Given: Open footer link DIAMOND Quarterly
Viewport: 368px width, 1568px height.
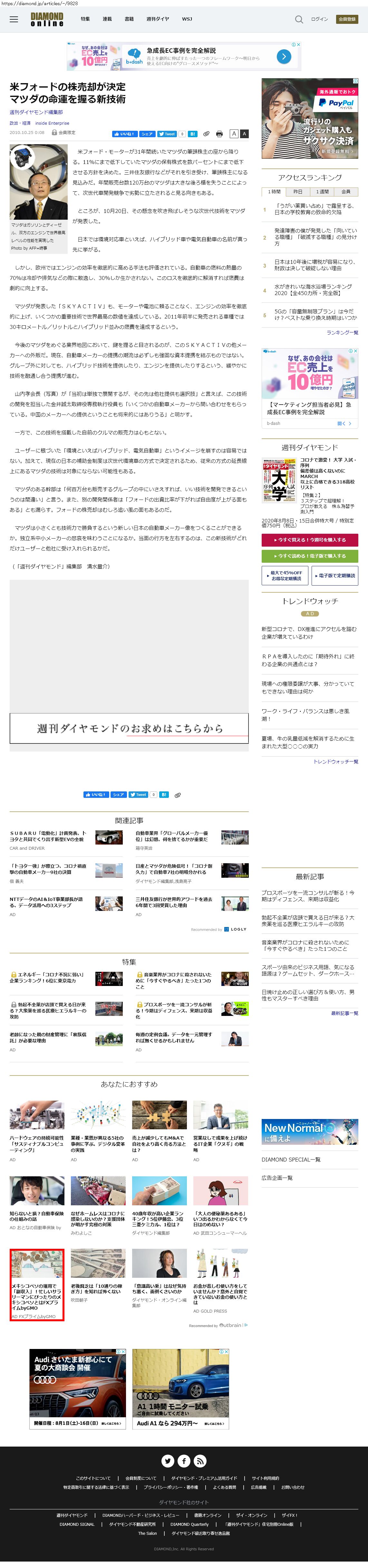Looking at the screenshot, I should pyautogui.click(x=189, y=1524).
